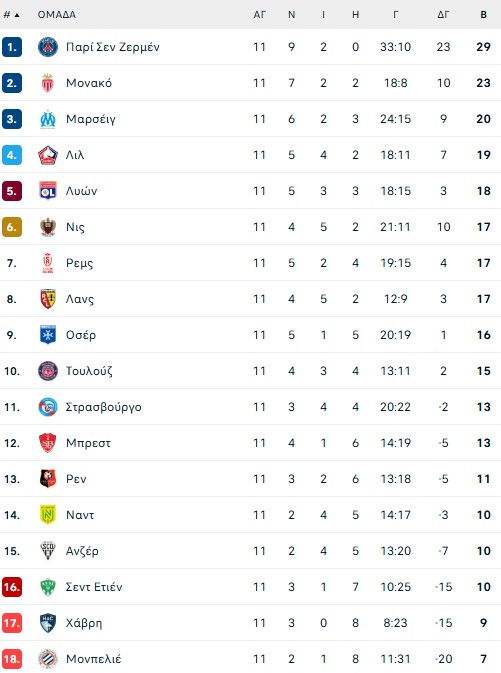Sort standings by ΔΓ goal difference header
Viewport: 501px width, 673px height.
[x=443, y=15]
